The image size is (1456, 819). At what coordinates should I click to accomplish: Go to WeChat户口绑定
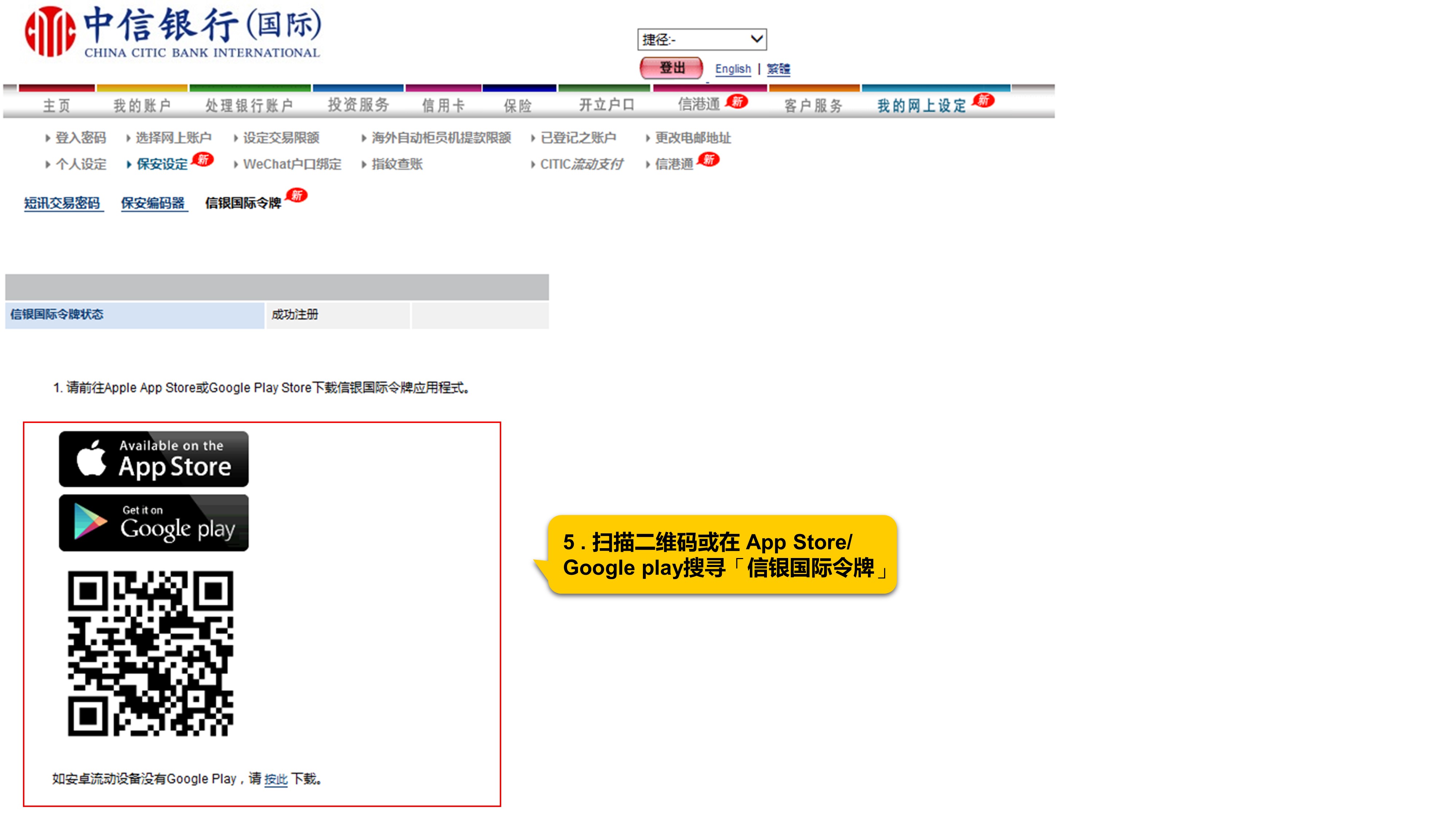292,165
